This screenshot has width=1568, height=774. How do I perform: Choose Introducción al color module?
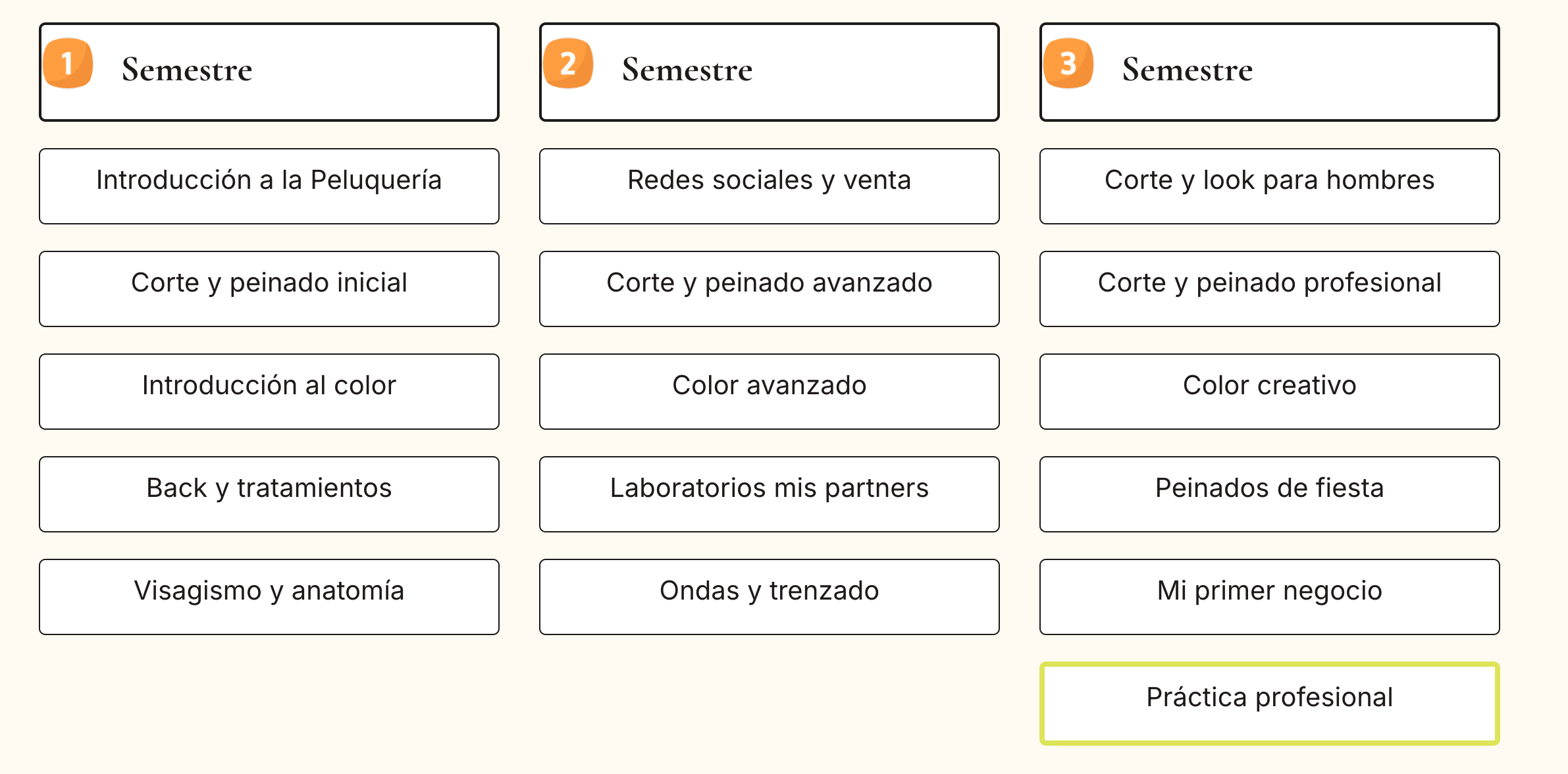click(x=269, y=392)
